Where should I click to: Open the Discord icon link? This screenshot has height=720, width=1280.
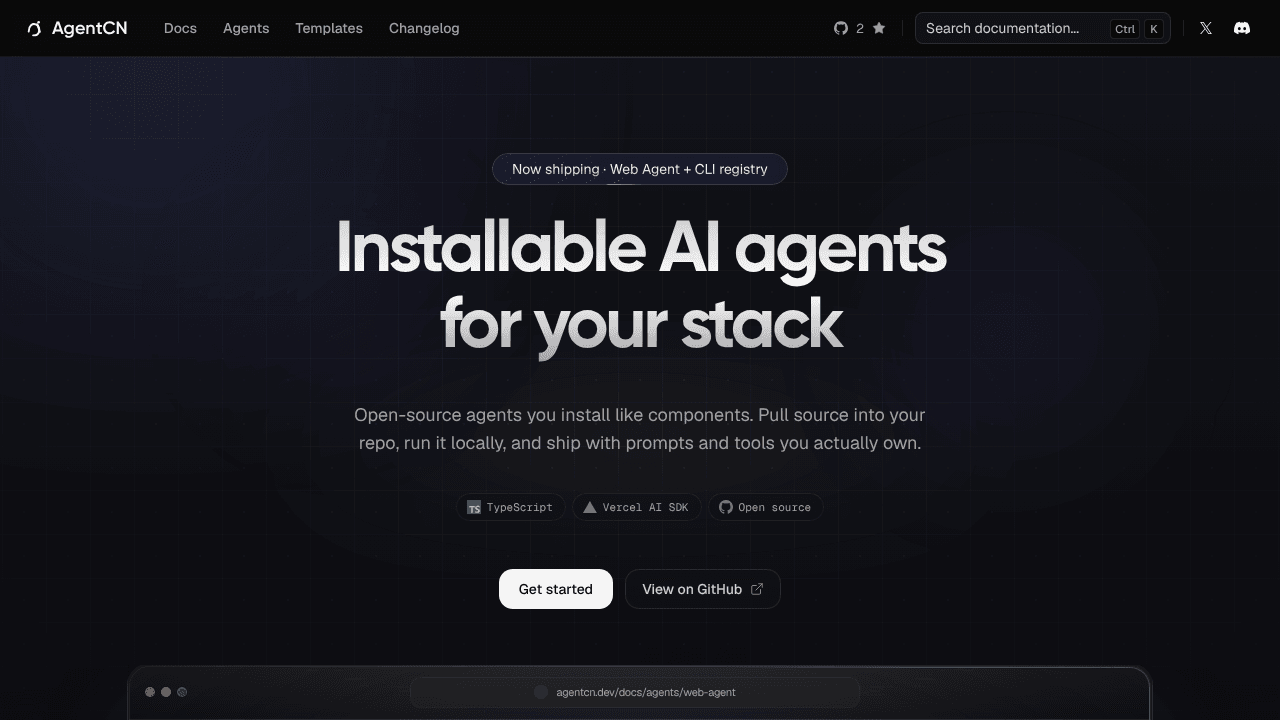coord(1242,28)
